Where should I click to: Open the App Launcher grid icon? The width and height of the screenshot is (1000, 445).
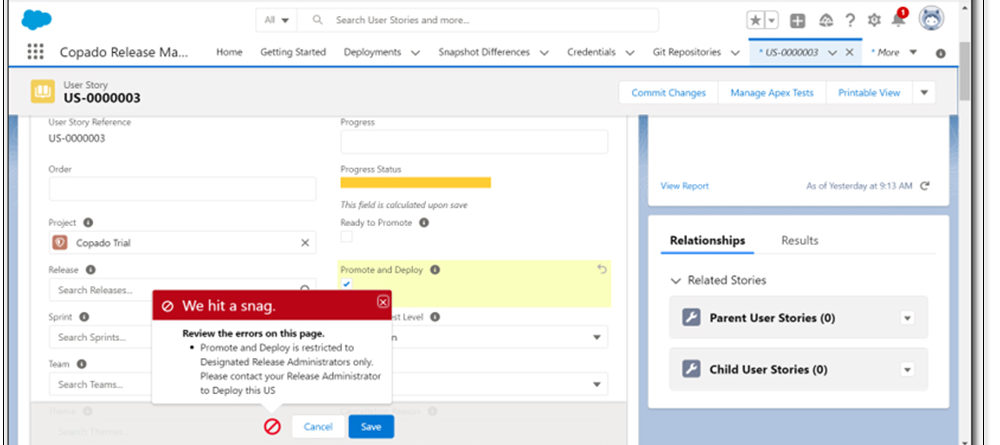[36, 52]
